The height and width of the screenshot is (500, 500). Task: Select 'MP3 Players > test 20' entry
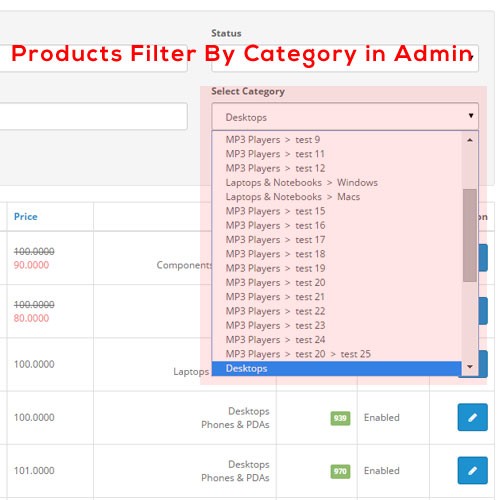[x=337, y=283]
